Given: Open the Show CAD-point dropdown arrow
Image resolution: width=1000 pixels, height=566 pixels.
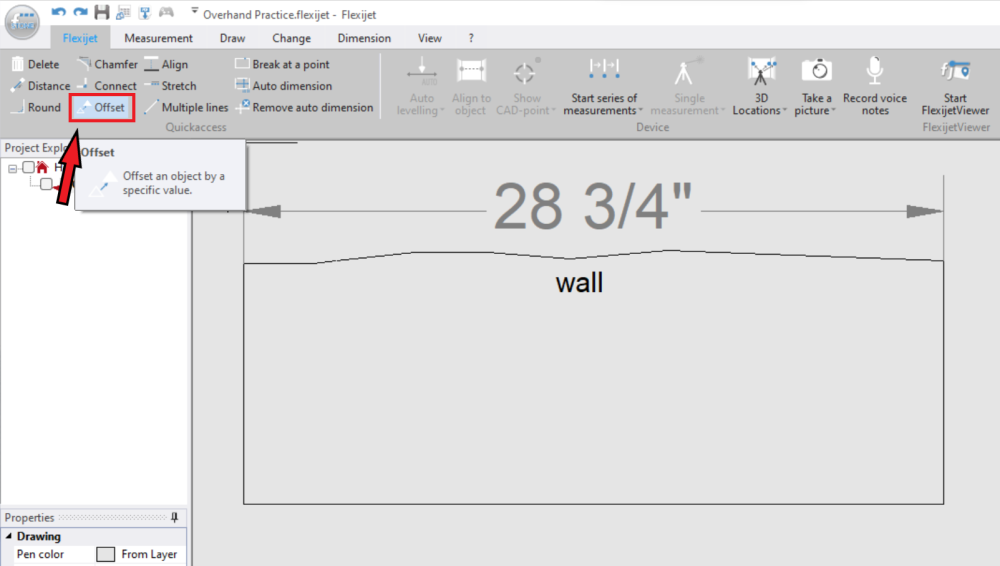Looking at the screenshot, I should [553, 110].
